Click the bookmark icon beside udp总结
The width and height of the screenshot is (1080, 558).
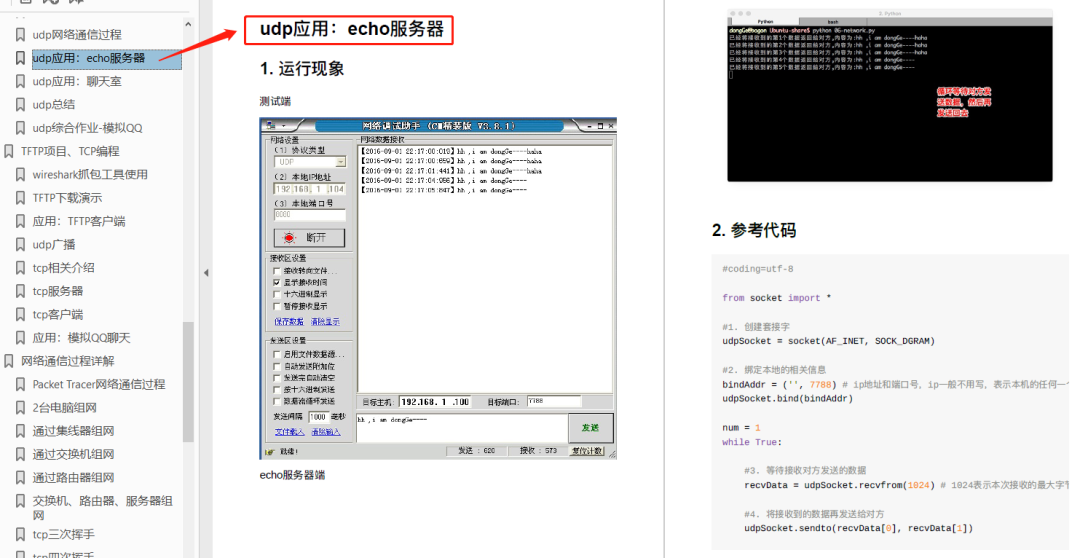click(20, 105)
